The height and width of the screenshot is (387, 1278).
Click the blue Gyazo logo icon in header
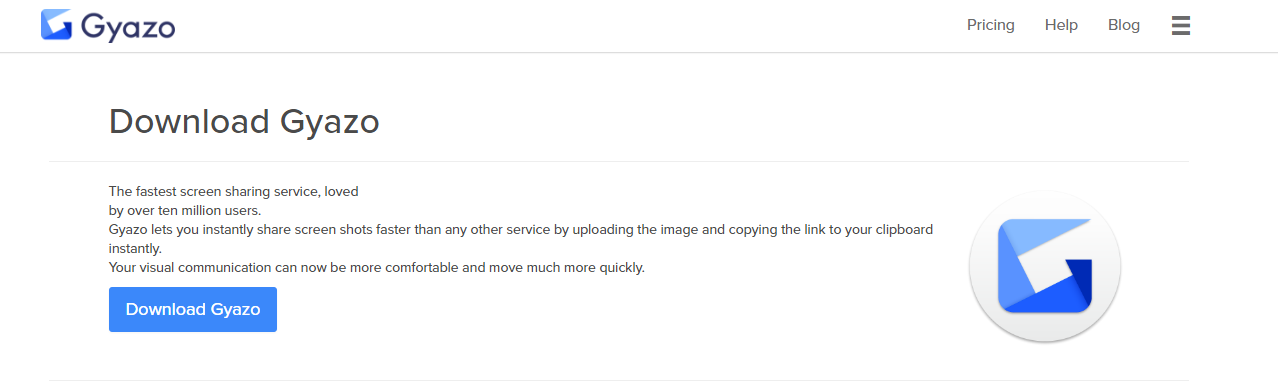point(56,25)
